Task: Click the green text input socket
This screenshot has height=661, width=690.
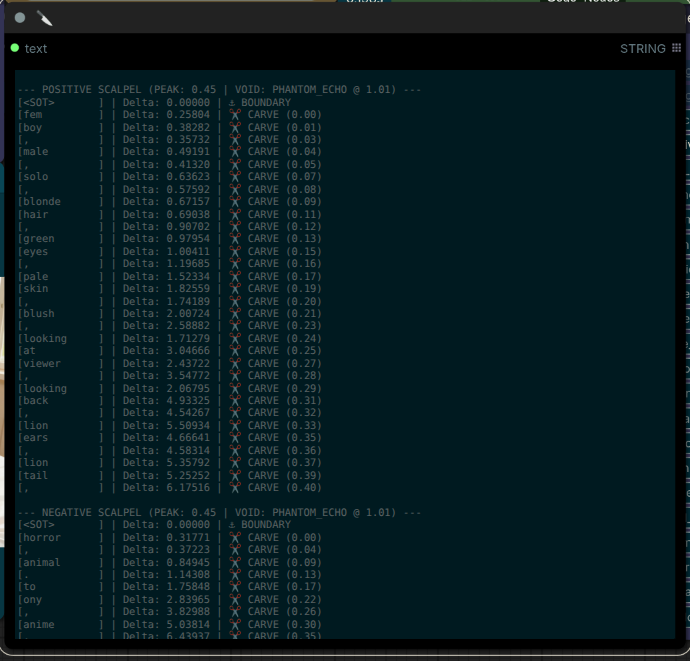Action: 15,48
